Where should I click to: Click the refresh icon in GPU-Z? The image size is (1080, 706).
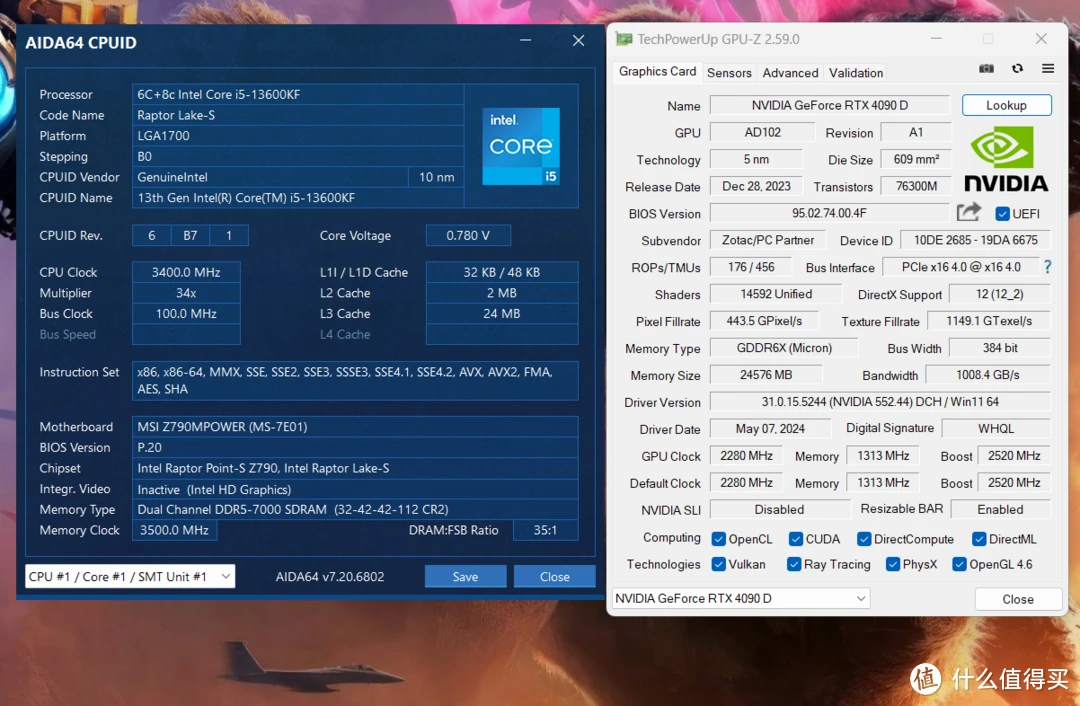1017,69
